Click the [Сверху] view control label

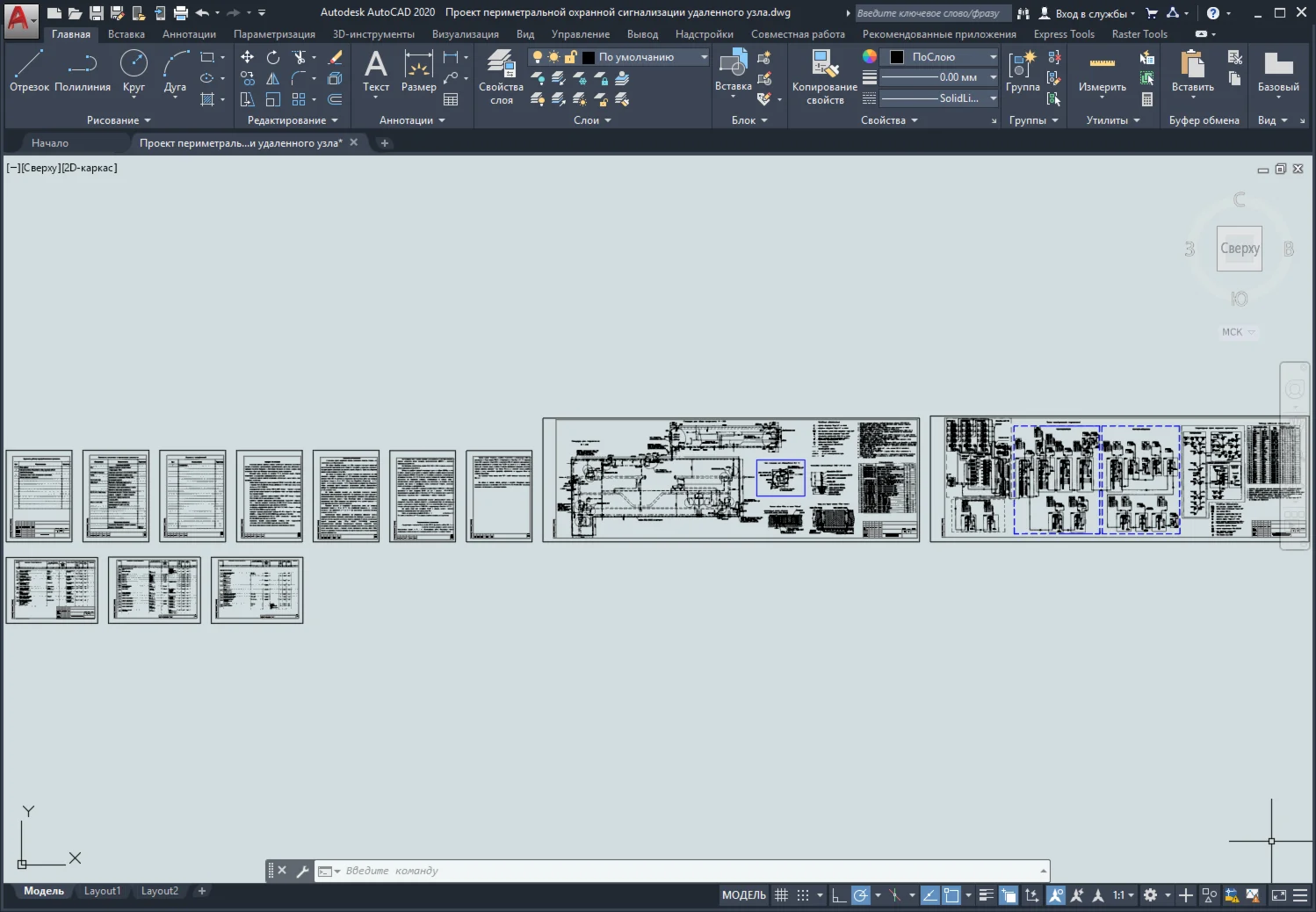[40, 168]
